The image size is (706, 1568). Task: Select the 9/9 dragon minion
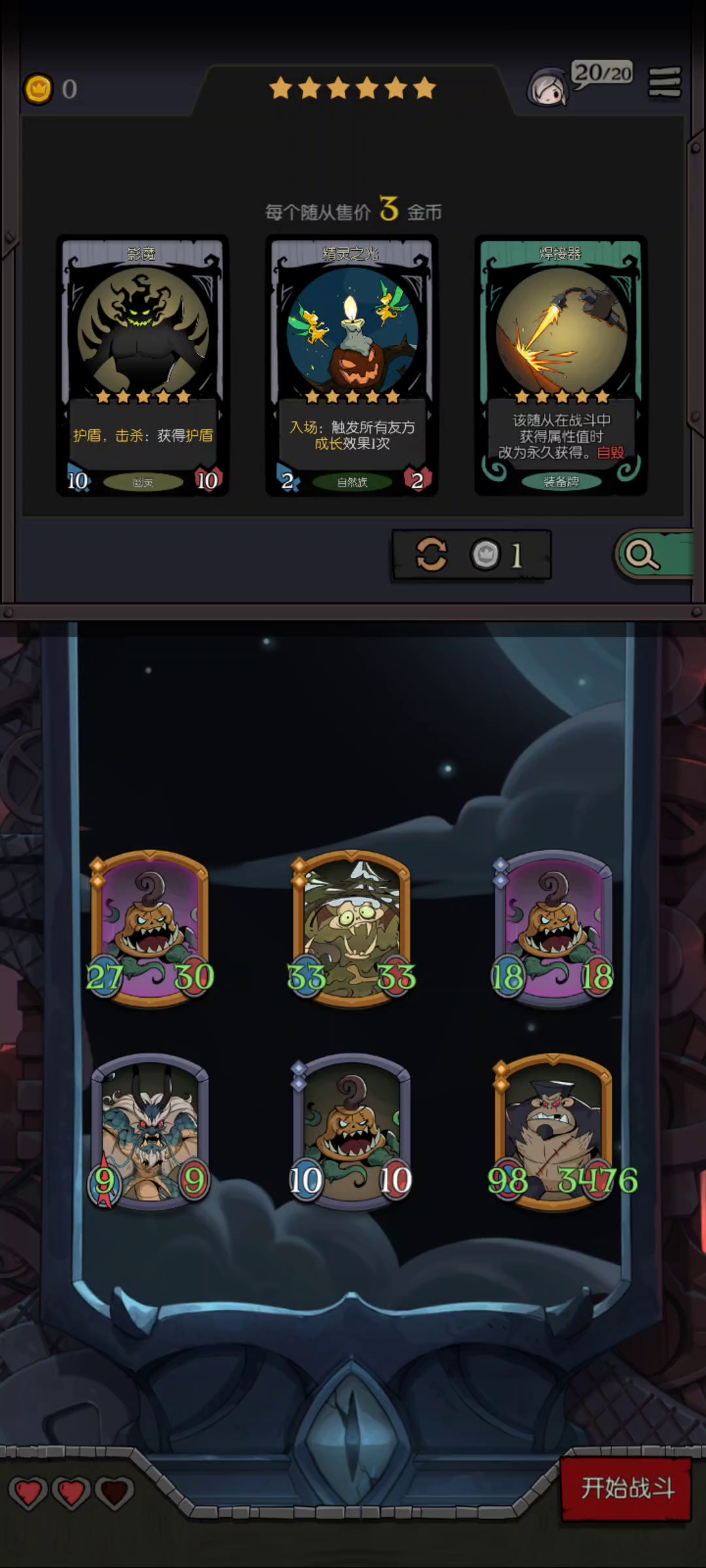coord(150,1132)
